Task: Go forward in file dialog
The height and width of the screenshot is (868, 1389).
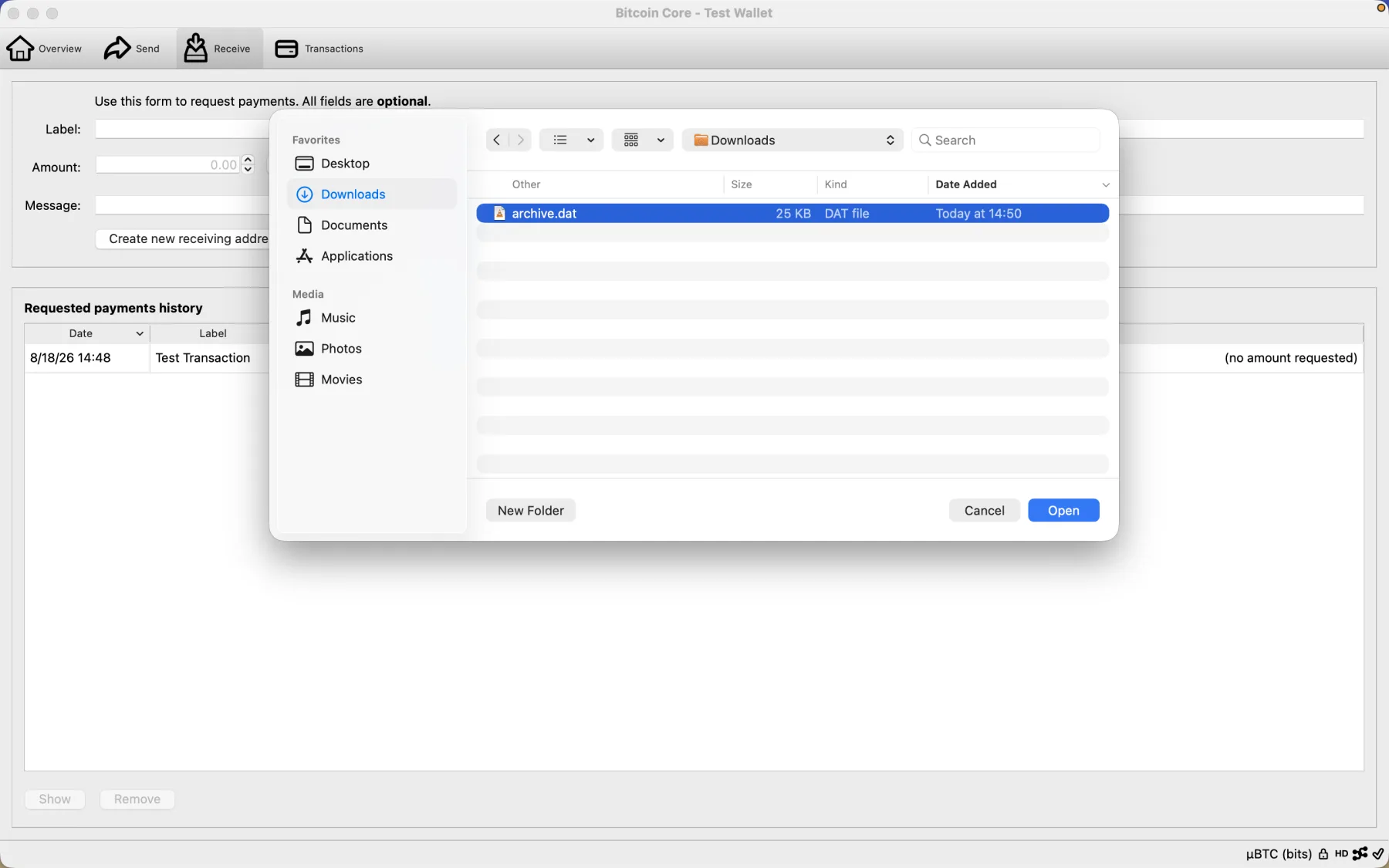Action: [x=521, y=140]
